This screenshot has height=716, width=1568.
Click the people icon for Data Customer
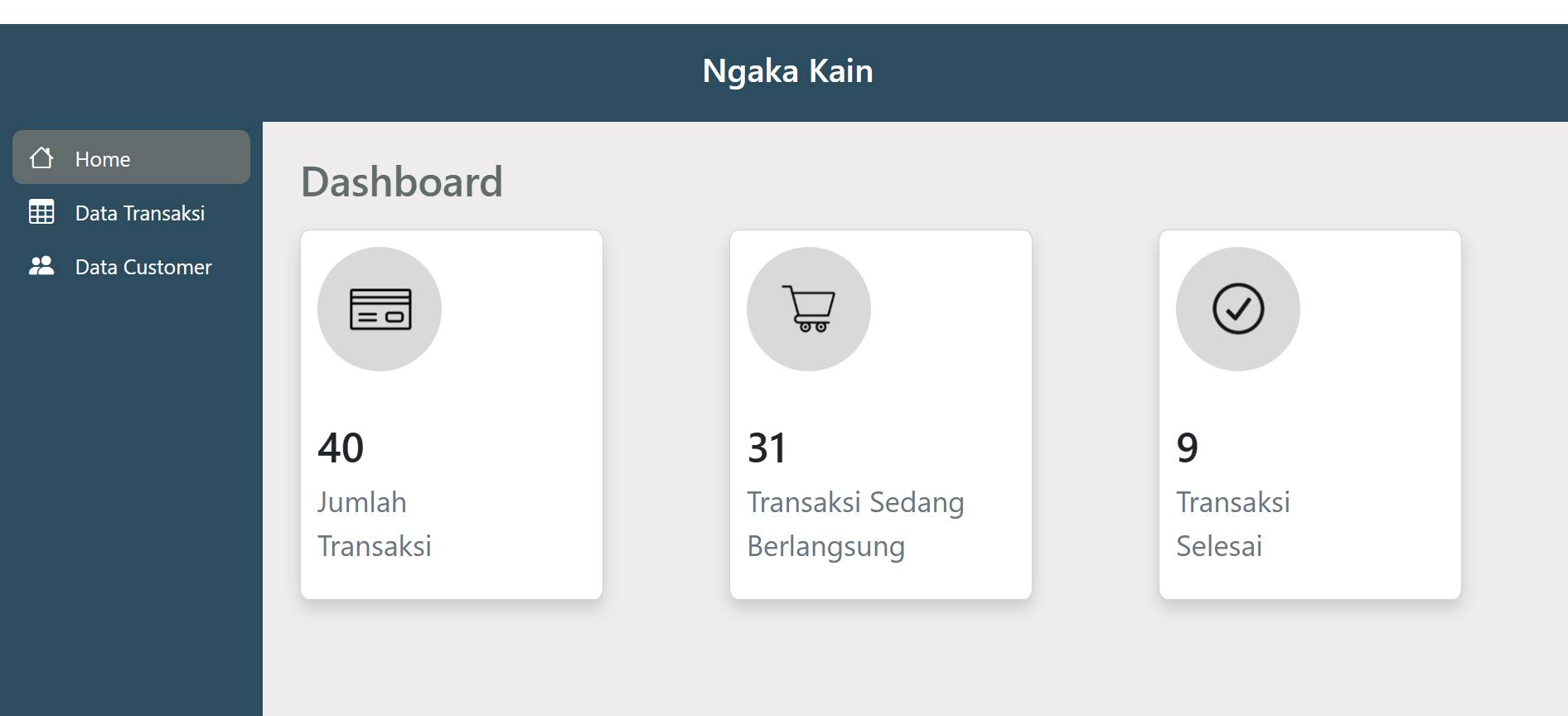[x=41, y=266]
